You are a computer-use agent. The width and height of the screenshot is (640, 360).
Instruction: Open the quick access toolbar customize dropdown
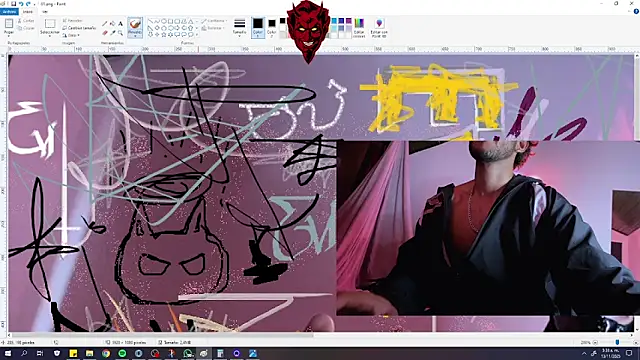tap(35, 4)
